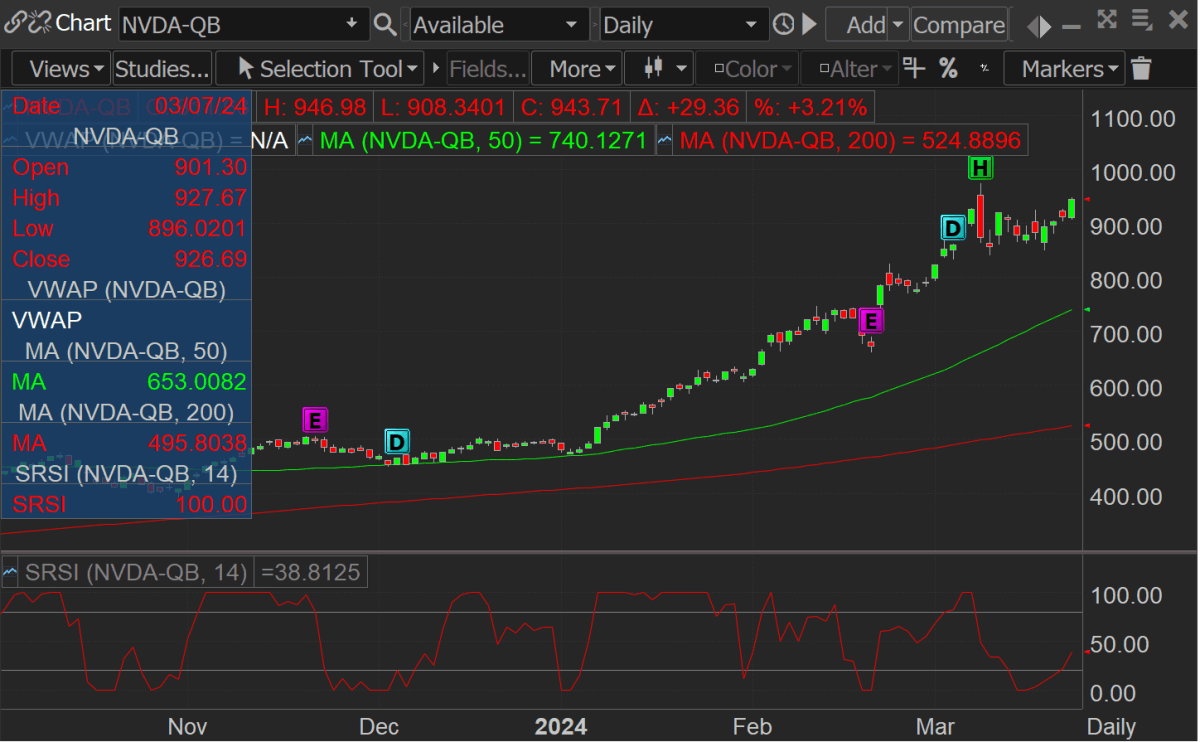This screenshot has height=742, width=1200.
Task: Click the H: 946.98 header value
Action: [x=315, y=106]
